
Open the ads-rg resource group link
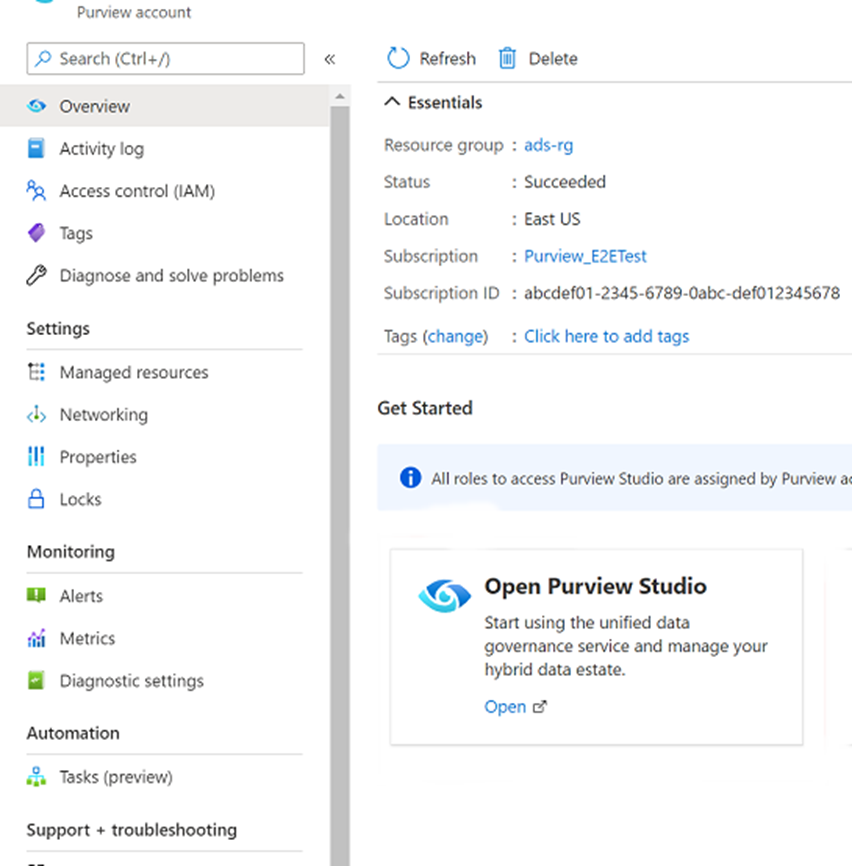point(548,145)
